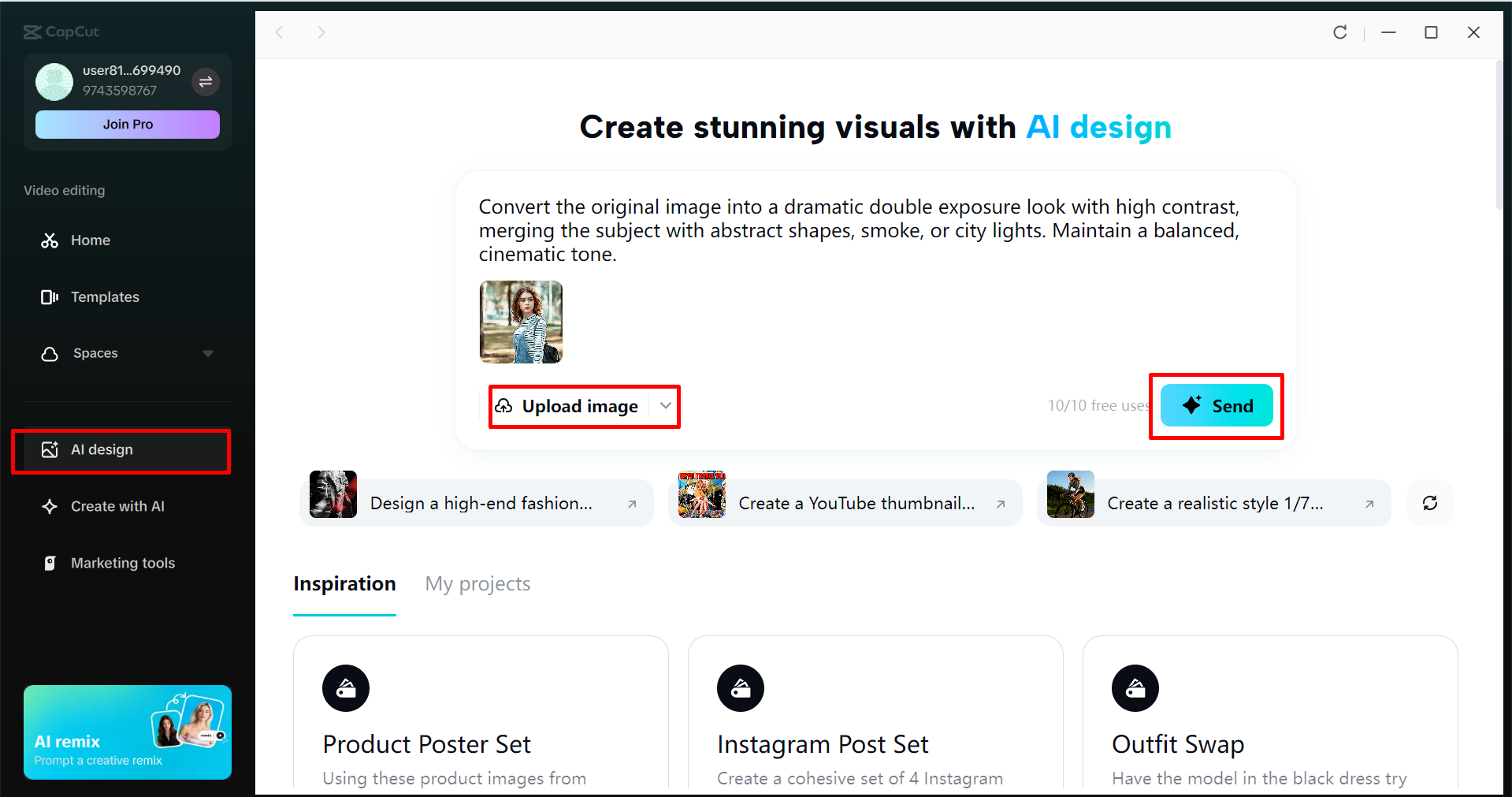Select AI design in the sidebar
Viewport: 1512px width, 797px height.
tap(101, 449)
